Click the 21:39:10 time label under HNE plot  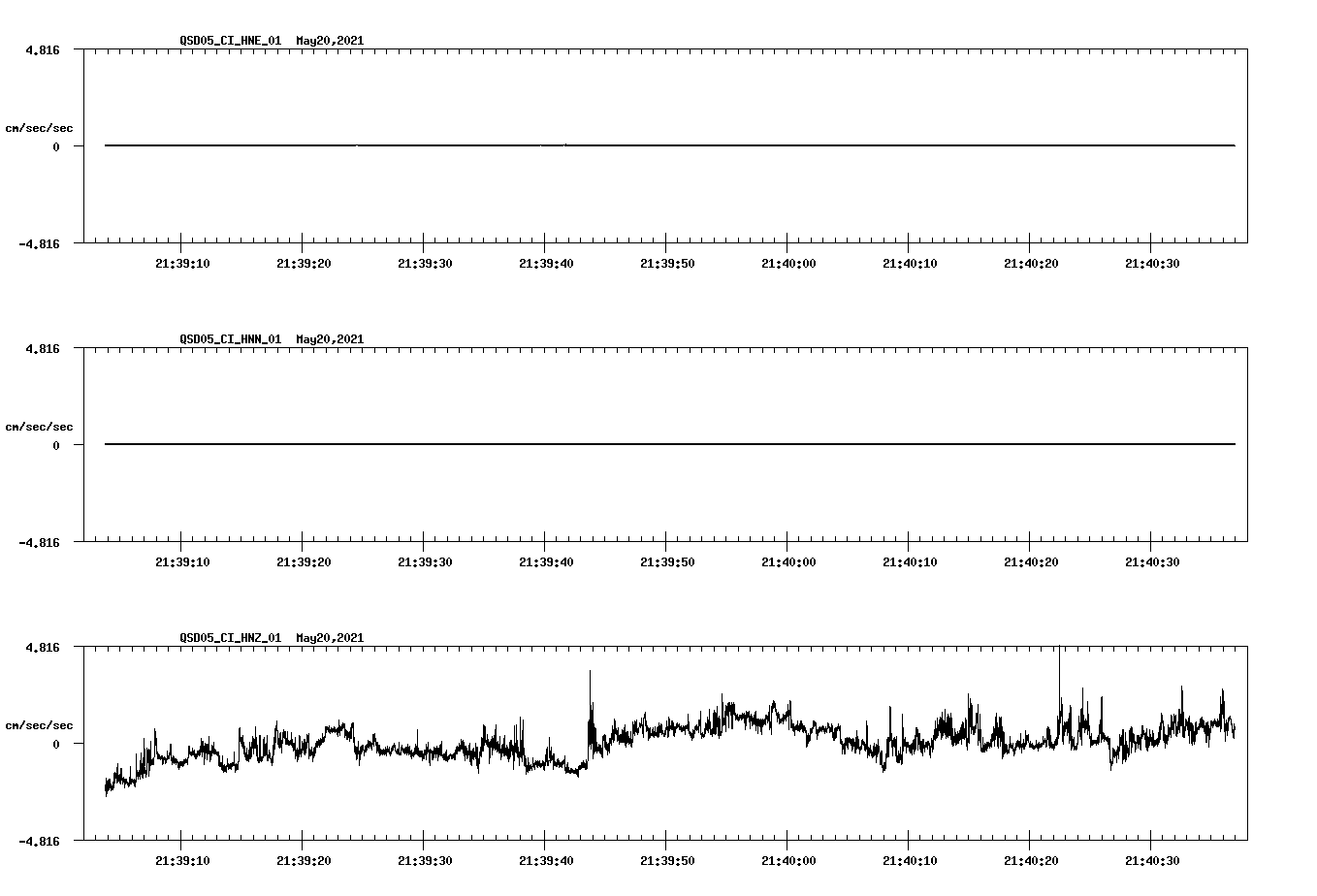click(x=182, y=264)
